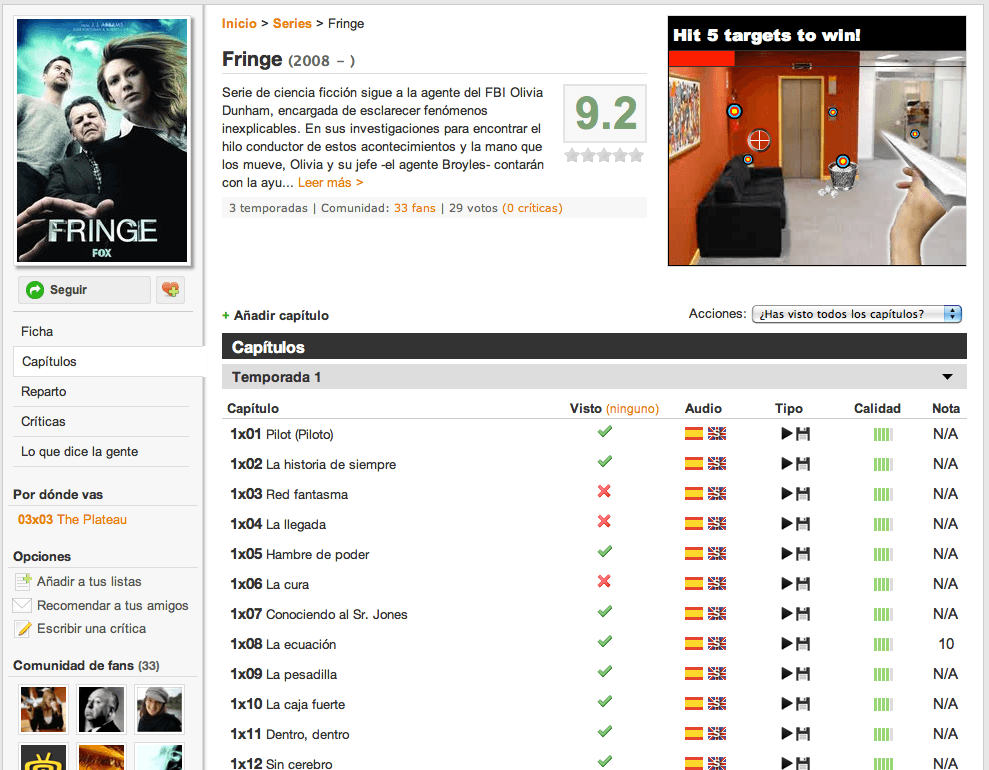Click the heart favorite icon next to Seguir

[170, 290]
